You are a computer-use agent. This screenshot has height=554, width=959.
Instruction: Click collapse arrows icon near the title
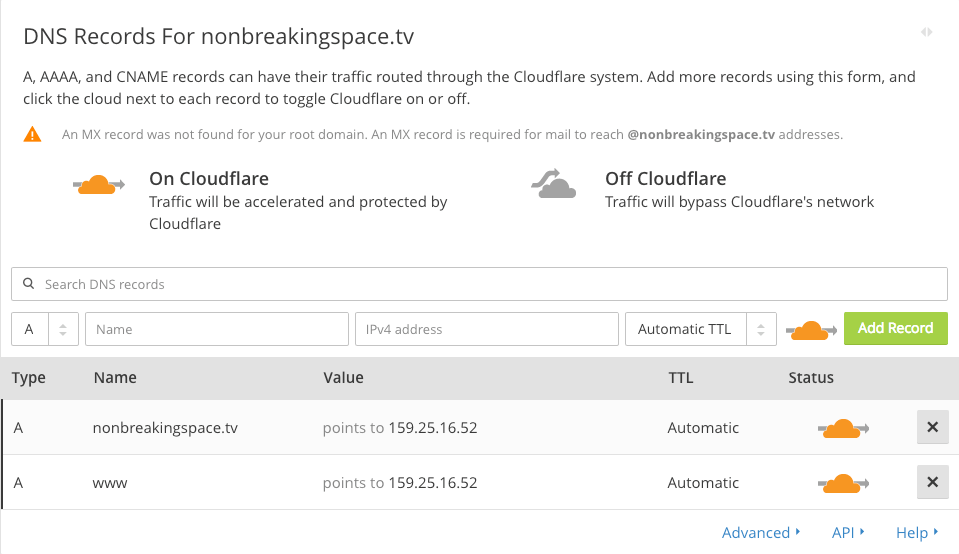[927, 32]
